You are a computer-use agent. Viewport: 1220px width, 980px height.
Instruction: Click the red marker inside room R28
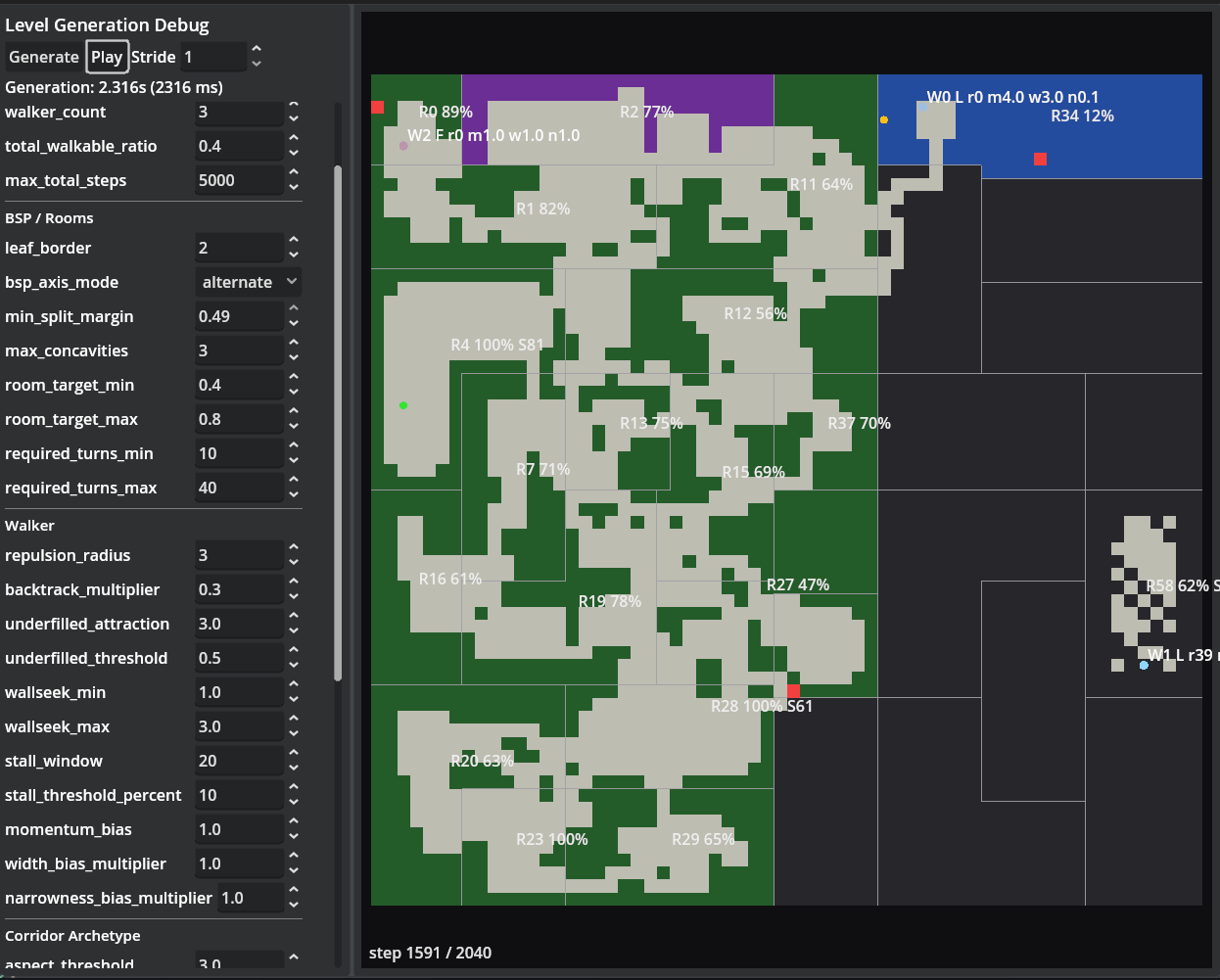(x=793, y=691)
